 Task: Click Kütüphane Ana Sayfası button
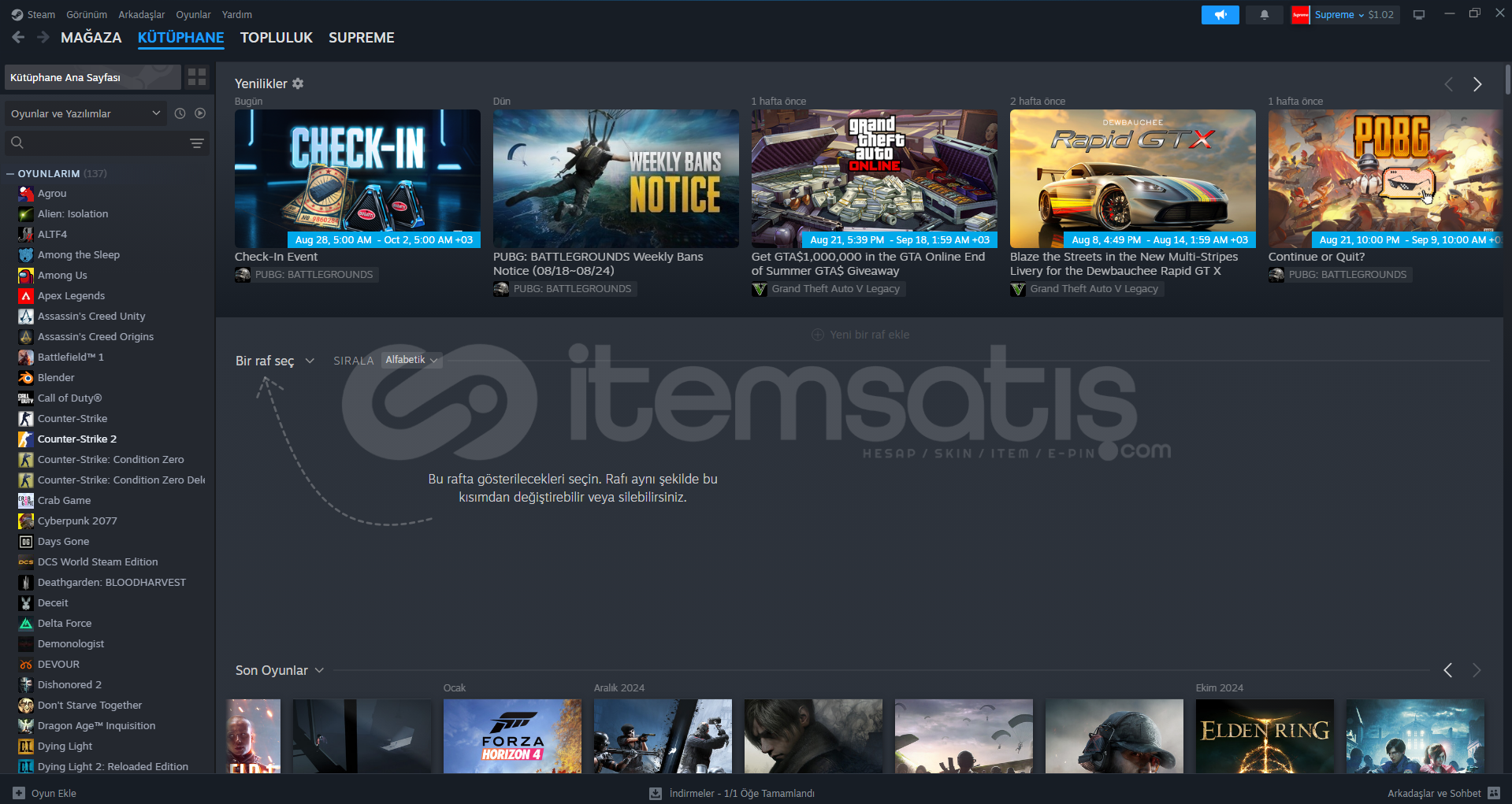point(93,77)
